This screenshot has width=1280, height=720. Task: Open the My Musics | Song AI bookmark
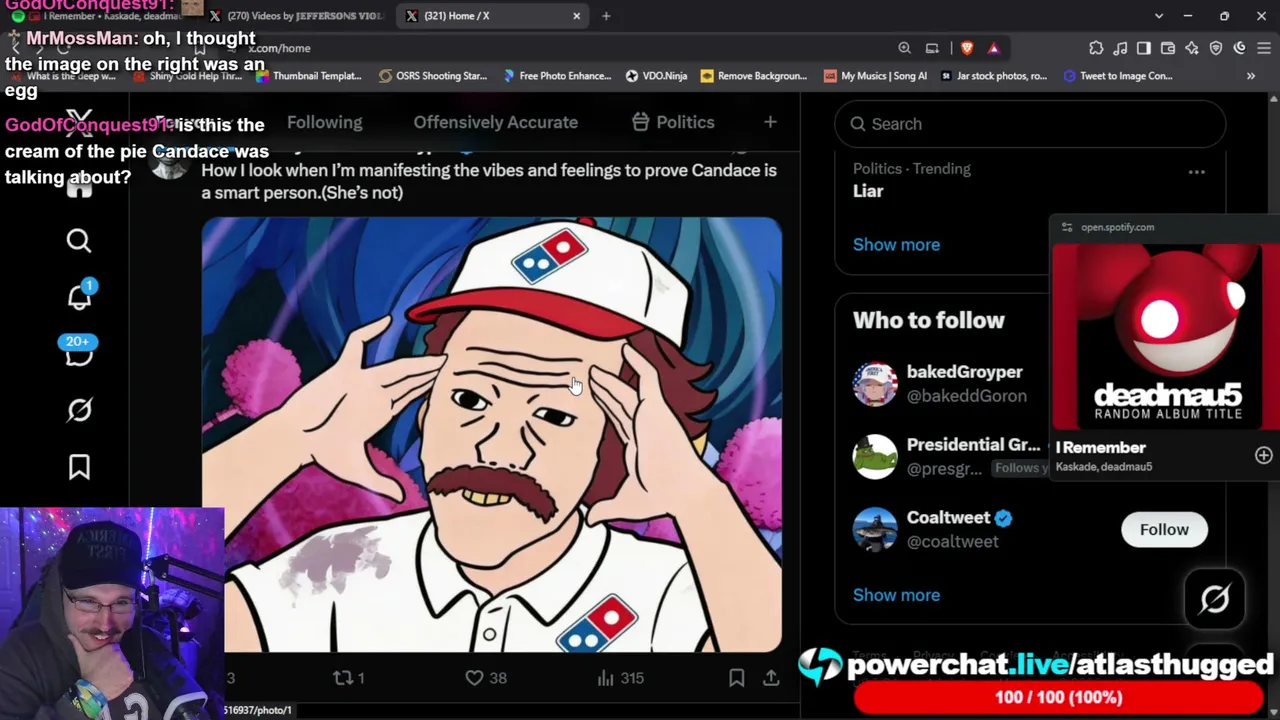pos(875,76)
